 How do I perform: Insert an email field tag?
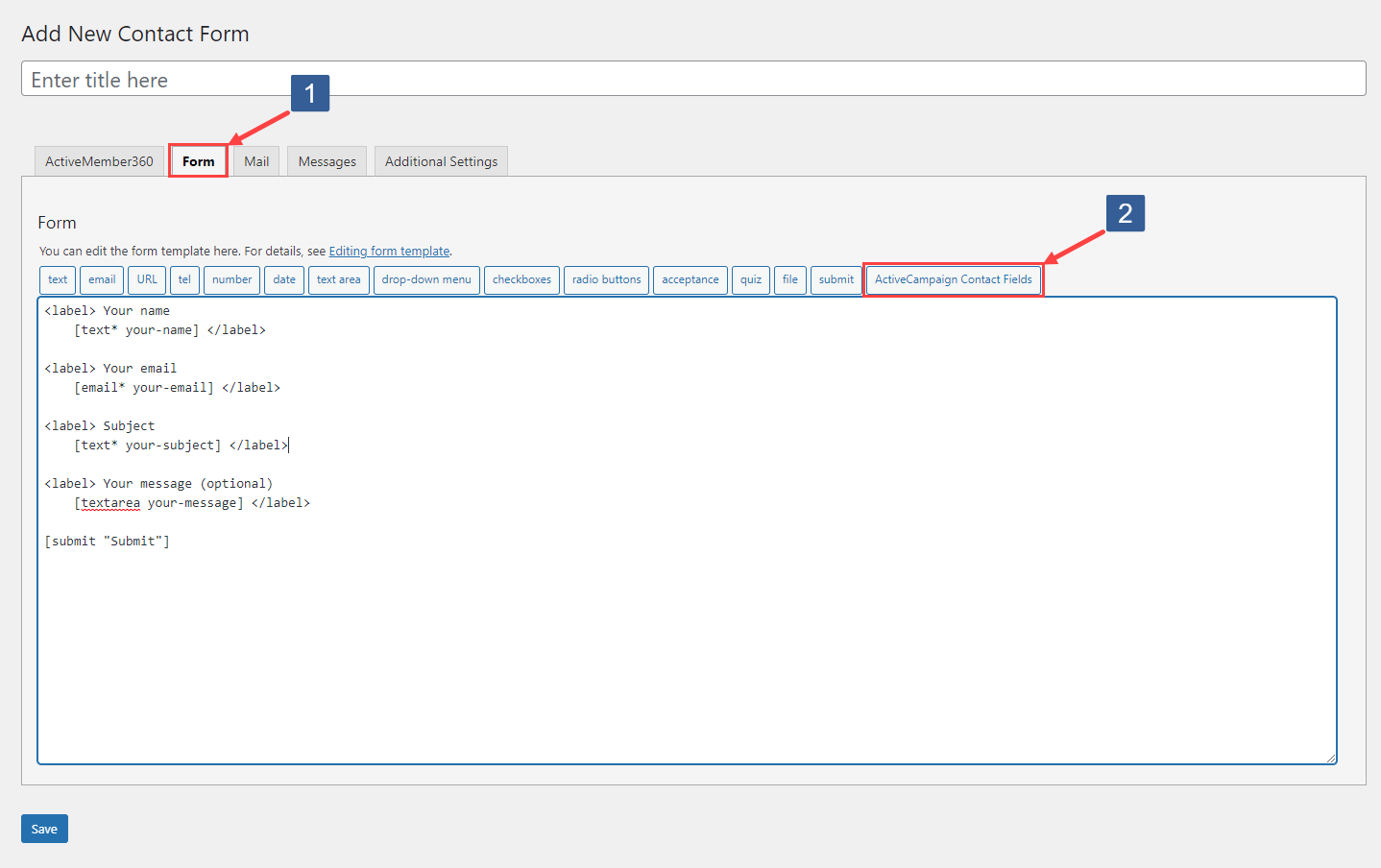(x=101, y=279)
